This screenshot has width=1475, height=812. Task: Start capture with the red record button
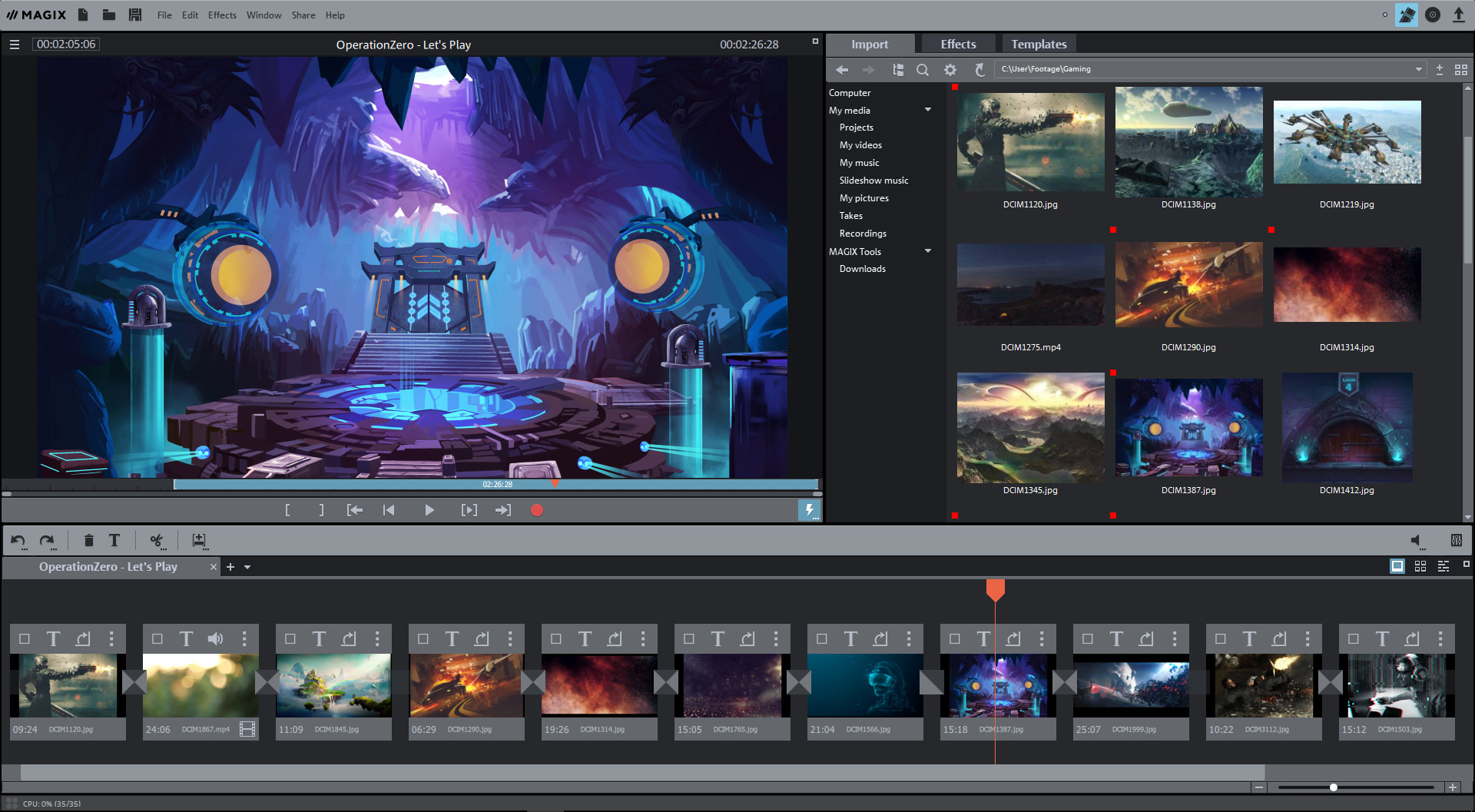(536, 509)
